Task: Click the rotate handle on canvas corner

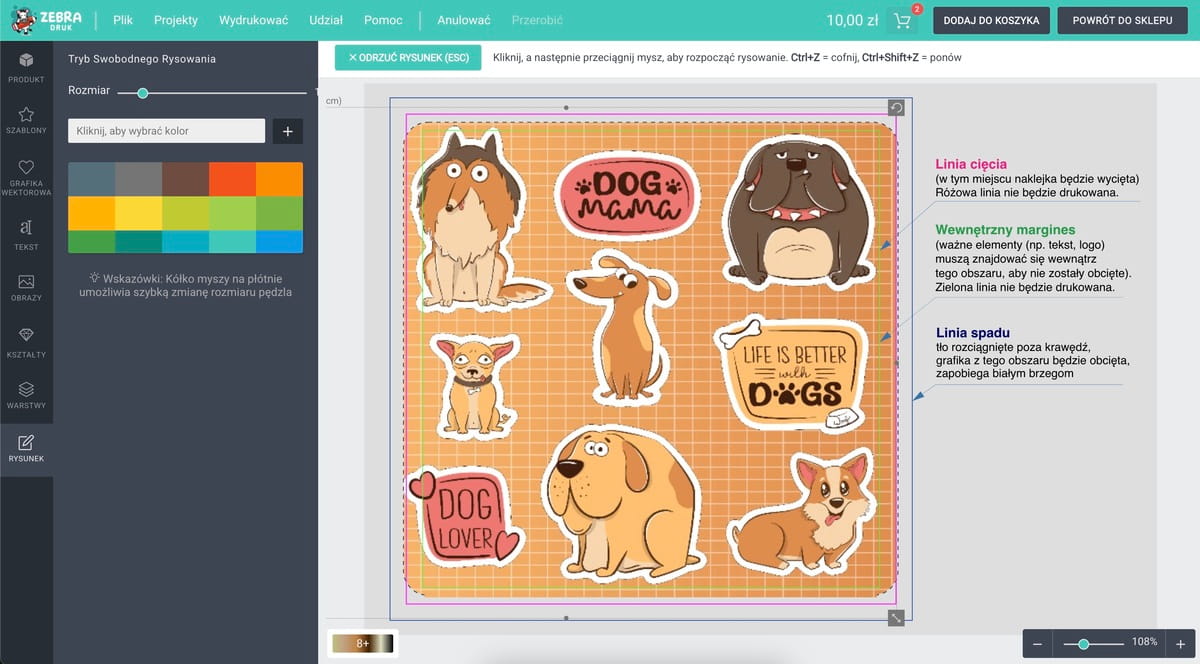Action: (896, 108)
